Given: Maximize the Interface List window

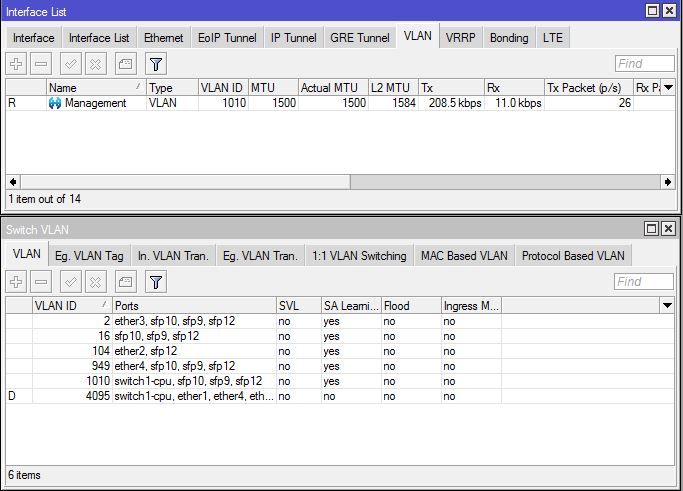Looking at the screenshot, I should pyautogui.click(x=652, y=11).
